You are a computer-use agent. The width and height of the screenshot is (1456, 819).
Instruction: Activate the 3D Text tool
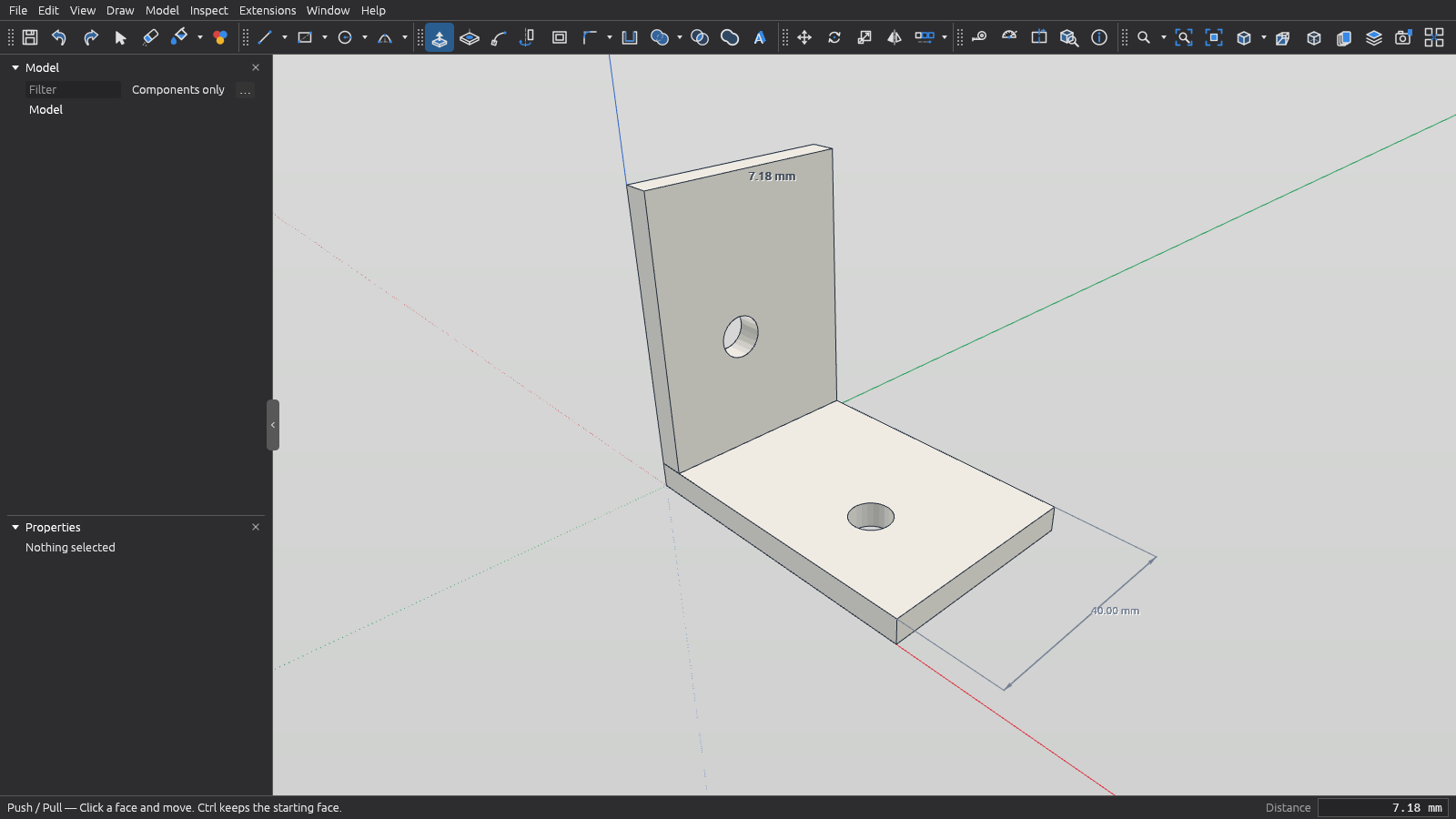[760, 37]
